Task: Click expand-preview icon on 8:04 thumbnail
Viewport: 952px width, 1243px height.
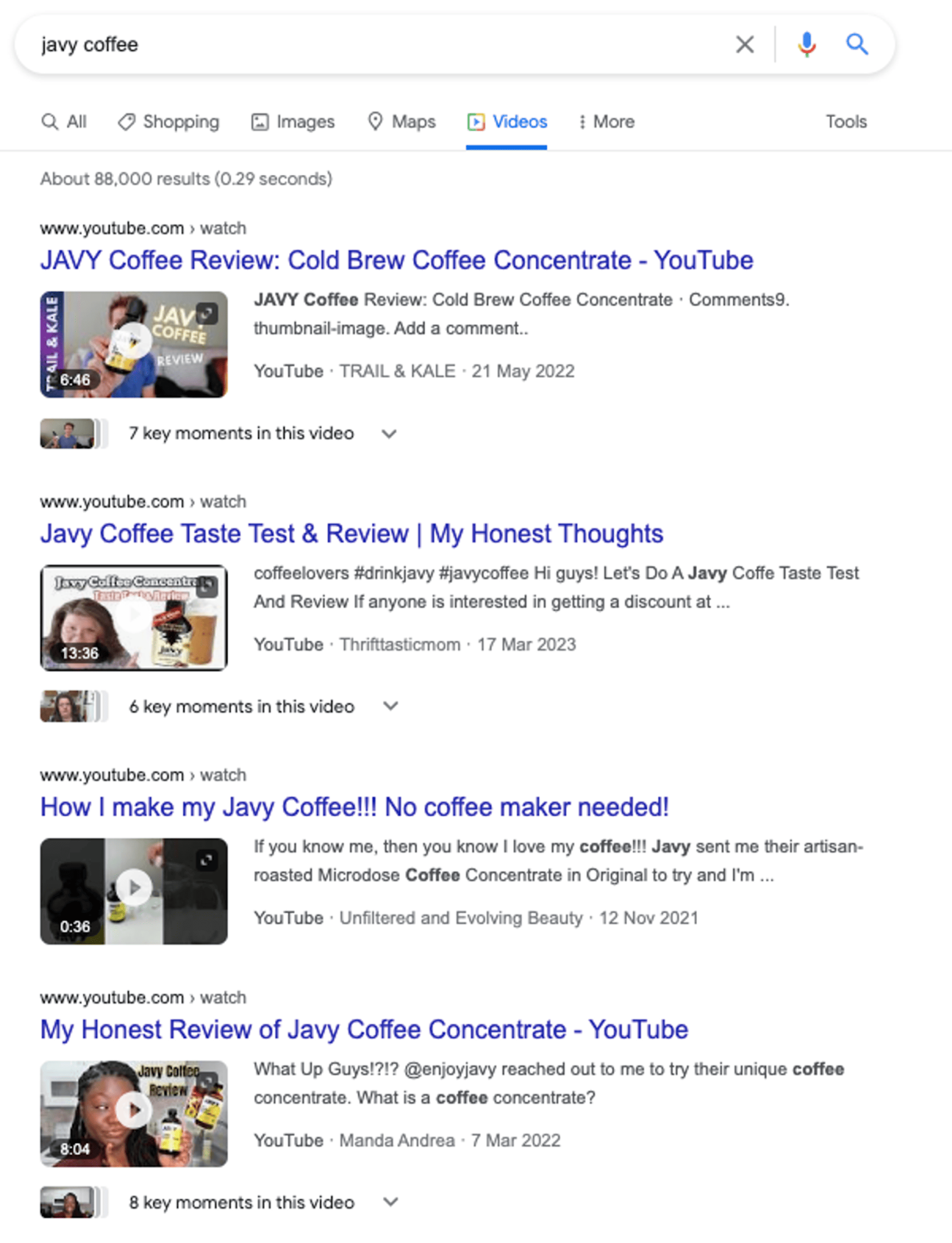Action: point(207,1083)
